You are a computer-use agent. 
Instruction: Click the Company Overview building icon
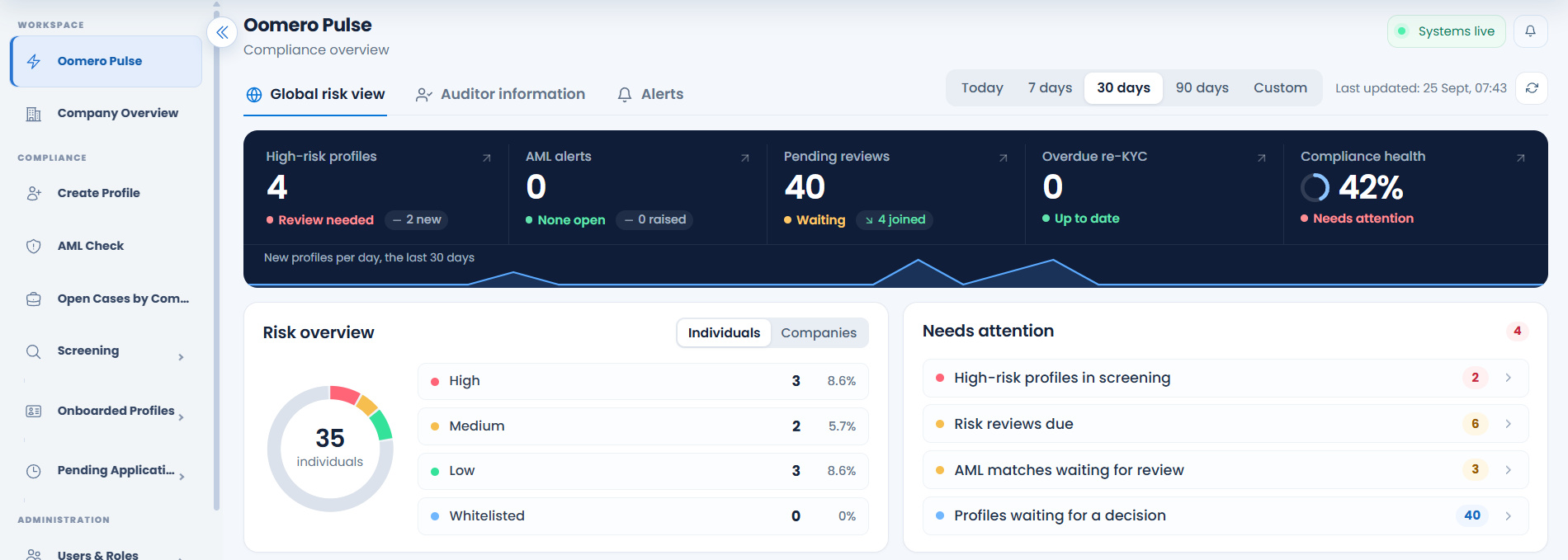34,114
